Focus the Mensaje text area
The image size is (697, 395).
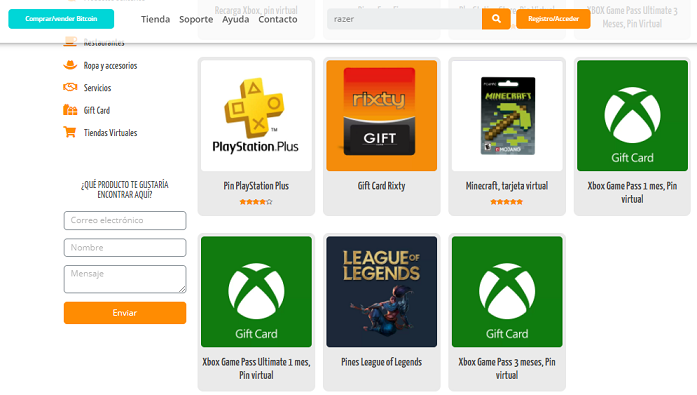click(125, 279)
